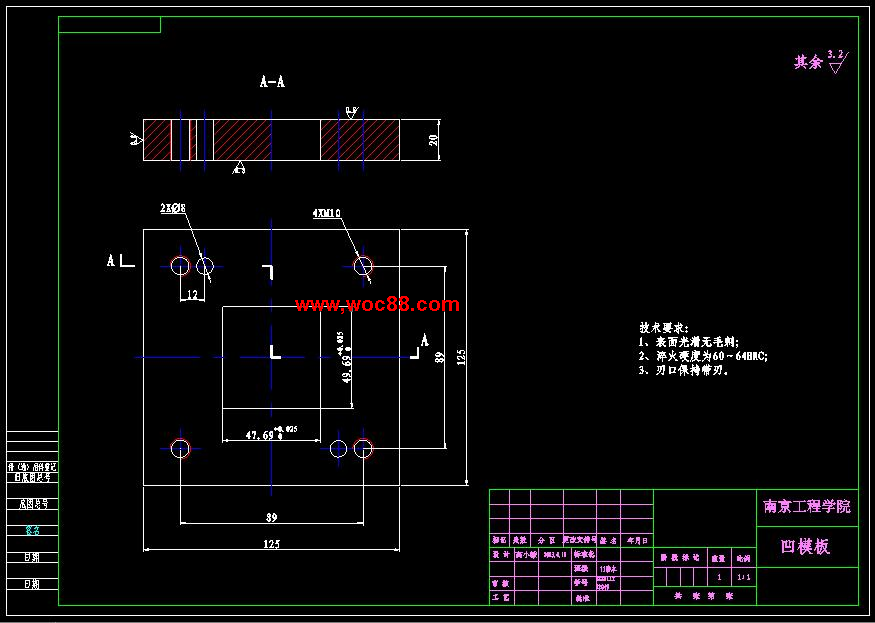Click the 标准化 cell in title block

(585, 555)
